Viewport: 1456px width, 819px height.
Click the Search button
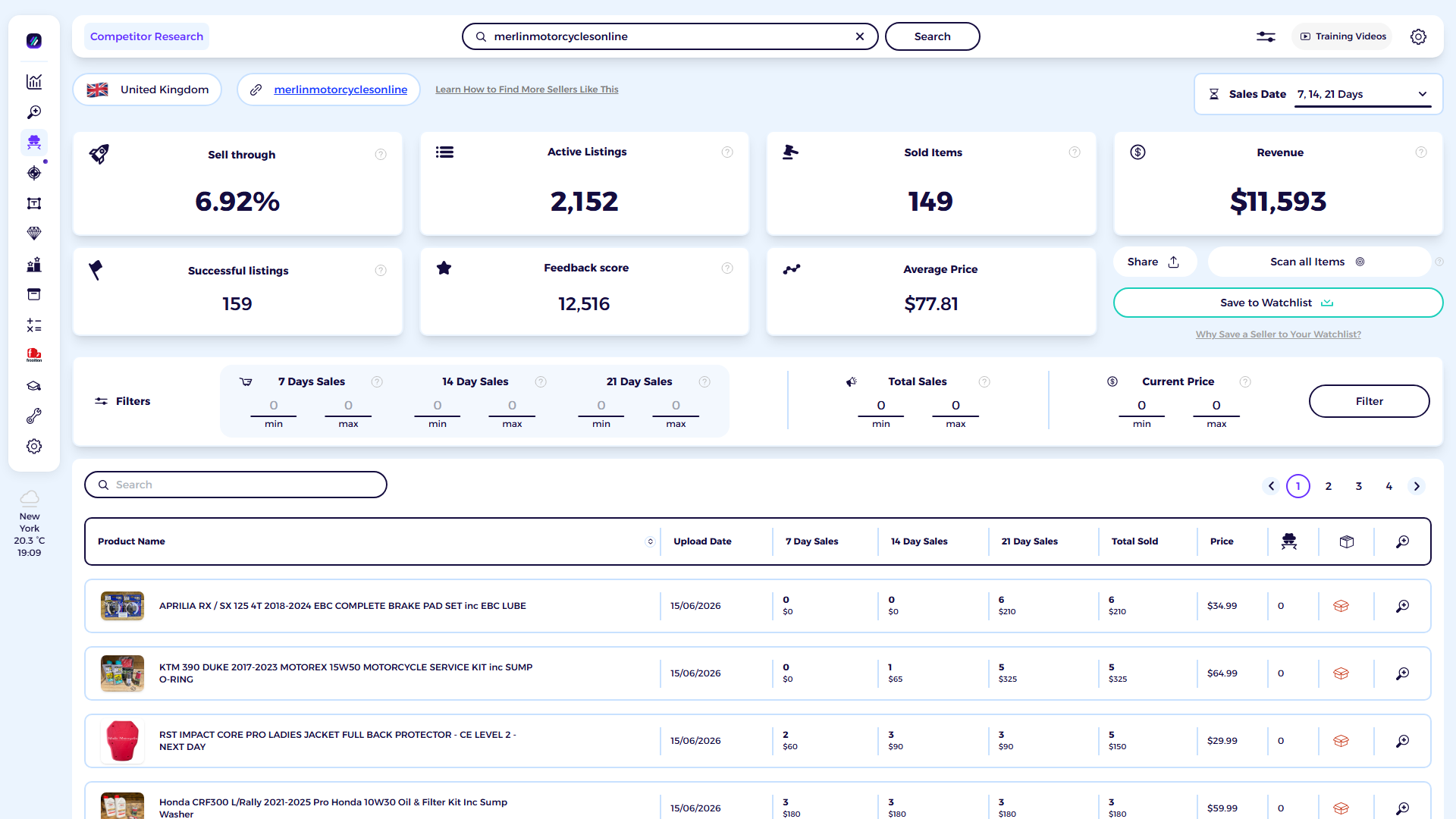[932, 36]
